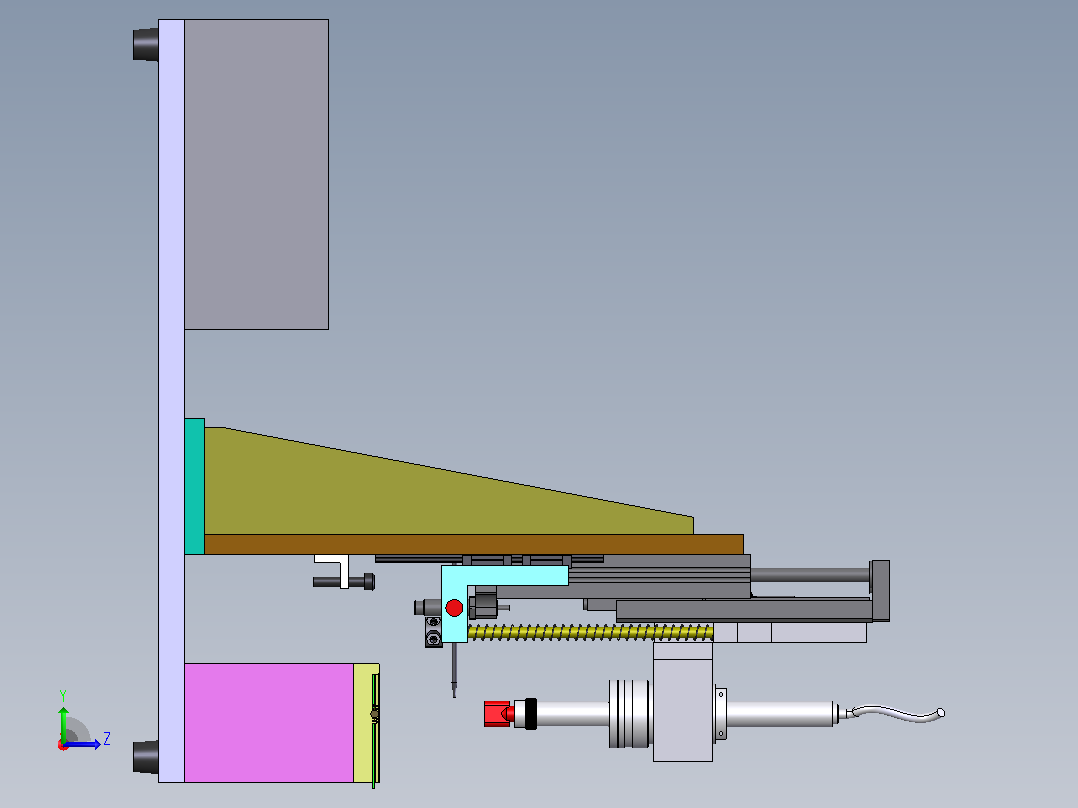Select the top black foot on the back plate
This screenshot has height=808, width=1078.
[x=146, y=45]
